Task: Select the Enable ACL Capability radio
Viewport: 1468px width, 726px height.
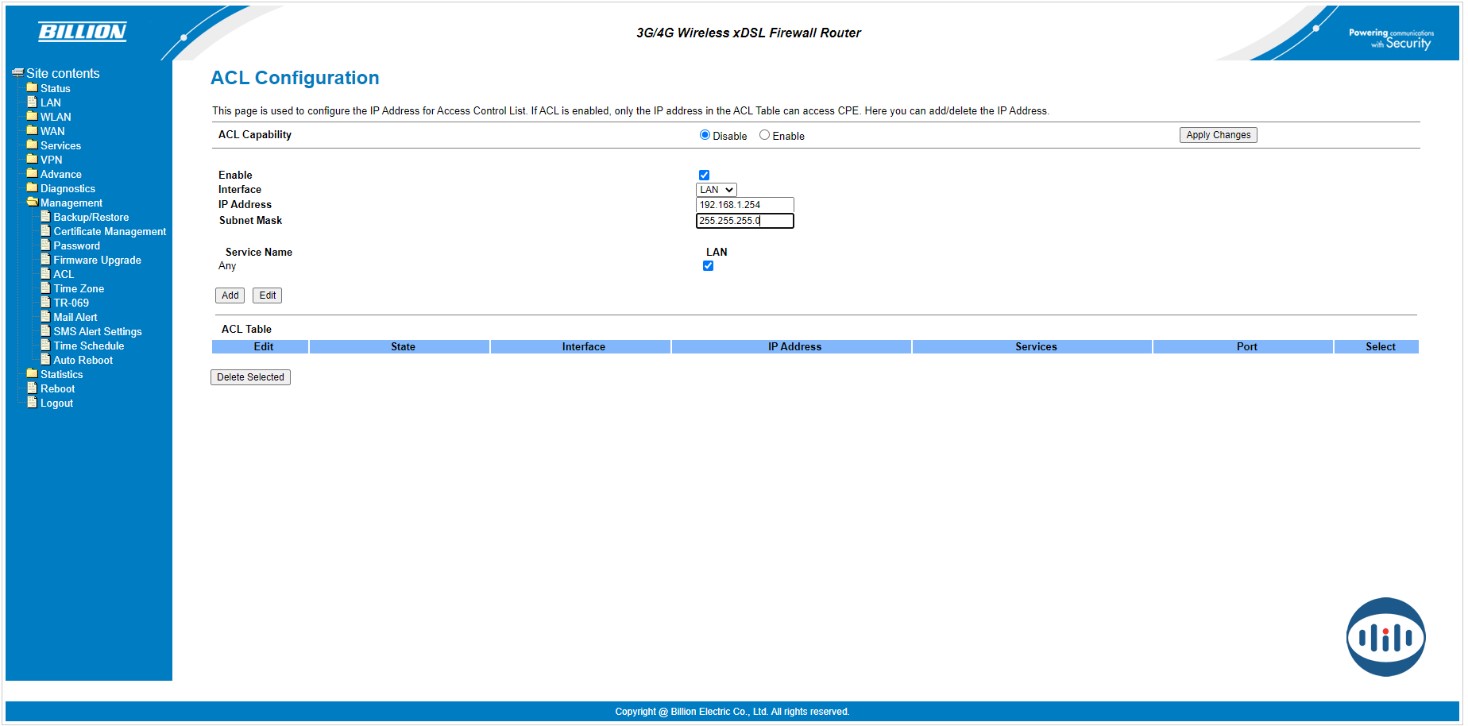Action: (x=765, y=135)
